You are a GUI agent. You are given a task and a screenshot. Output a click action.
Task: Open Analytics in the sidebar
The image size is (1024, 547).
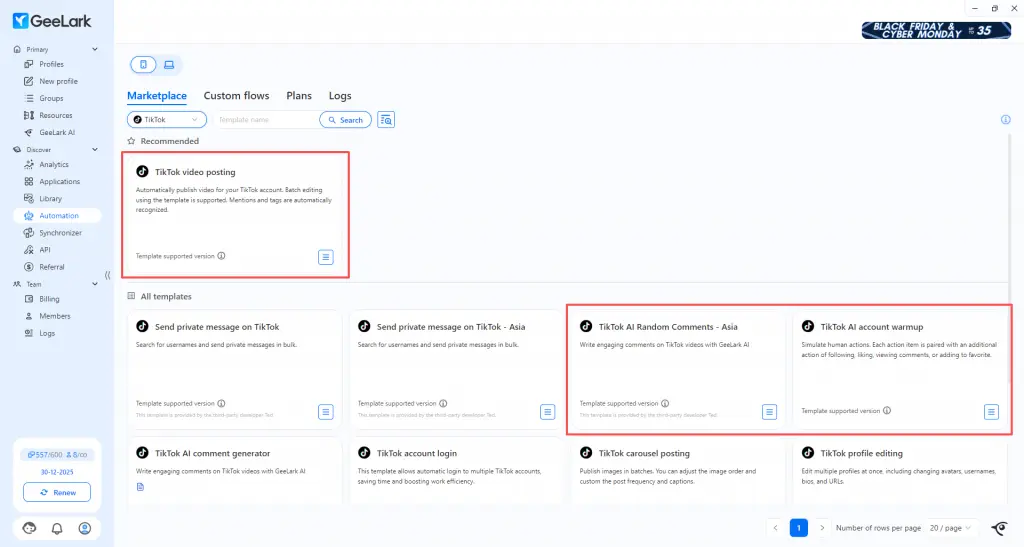coord(54,164)
